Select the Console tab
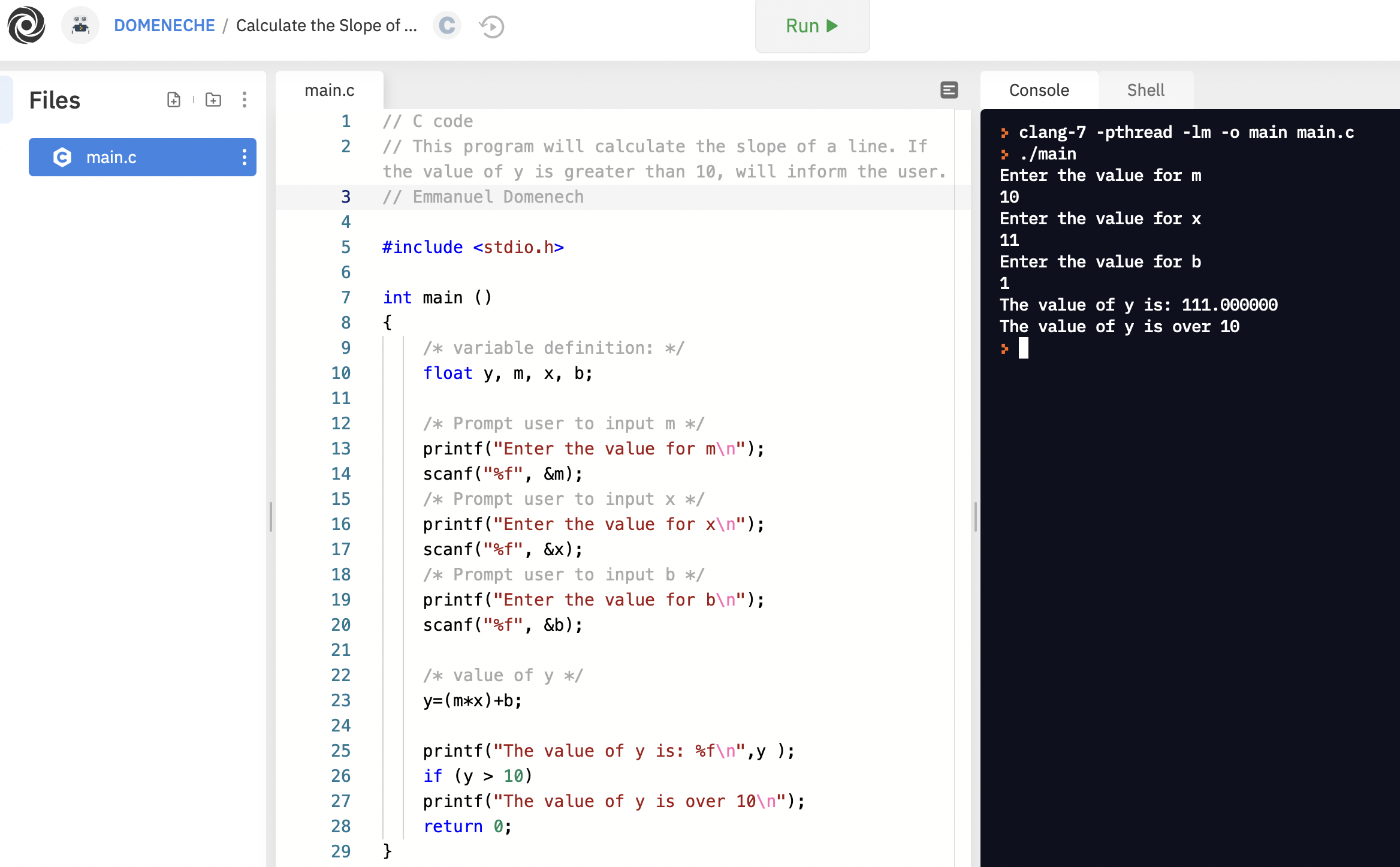The image size is (1400, 867). (x=1039, y=90)
